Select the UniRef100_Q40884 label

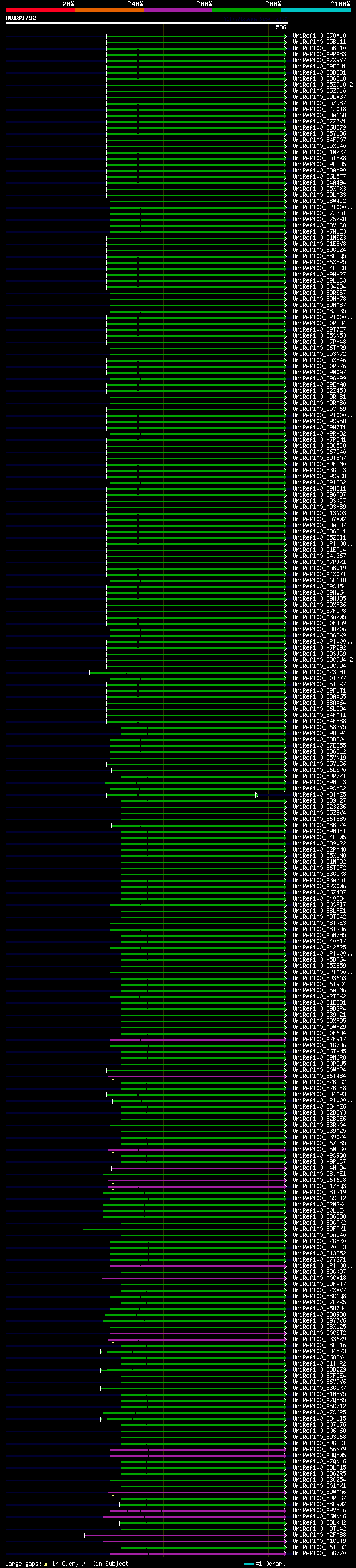click(x=319, y=899)
